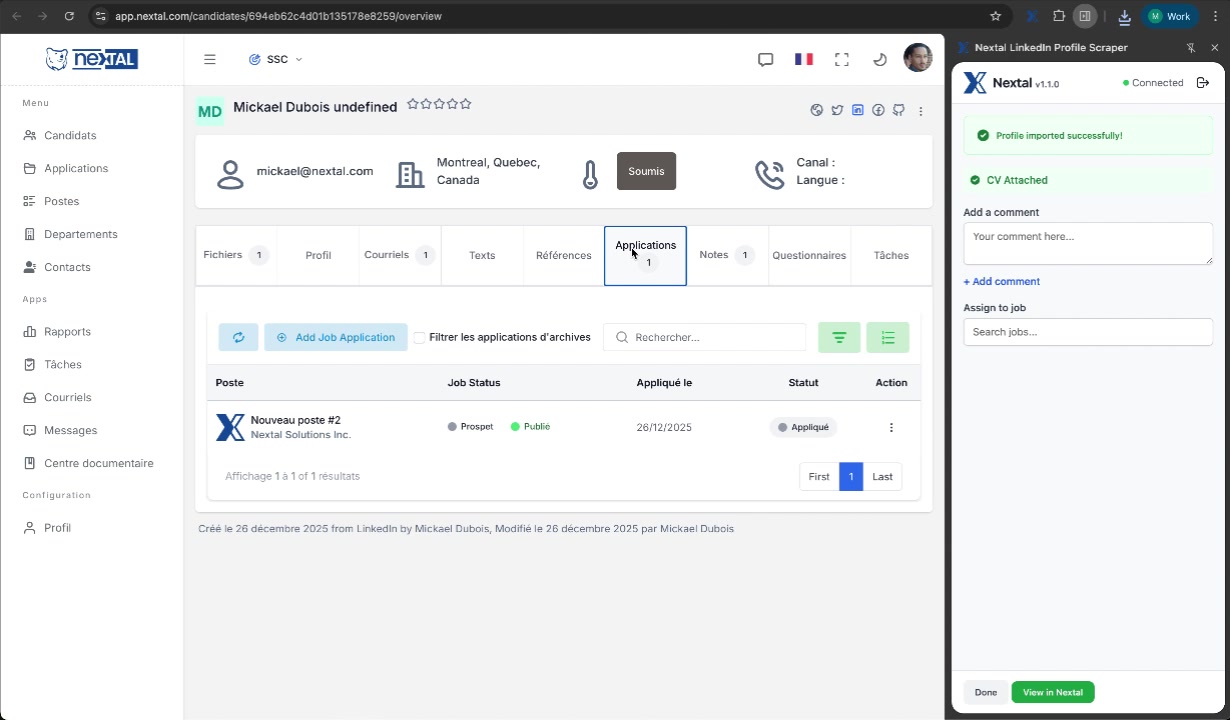Enter fullscreen with the expand icon
This screenshot has height=720, width=1230.
point(842,60)
